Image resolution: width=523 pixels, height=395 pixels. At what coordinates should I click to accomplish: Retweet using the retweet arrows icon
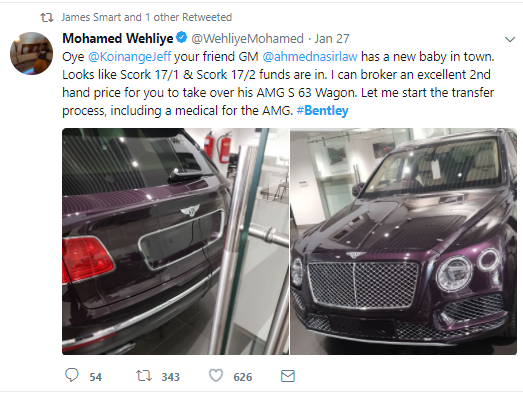(x=144, y=376)
